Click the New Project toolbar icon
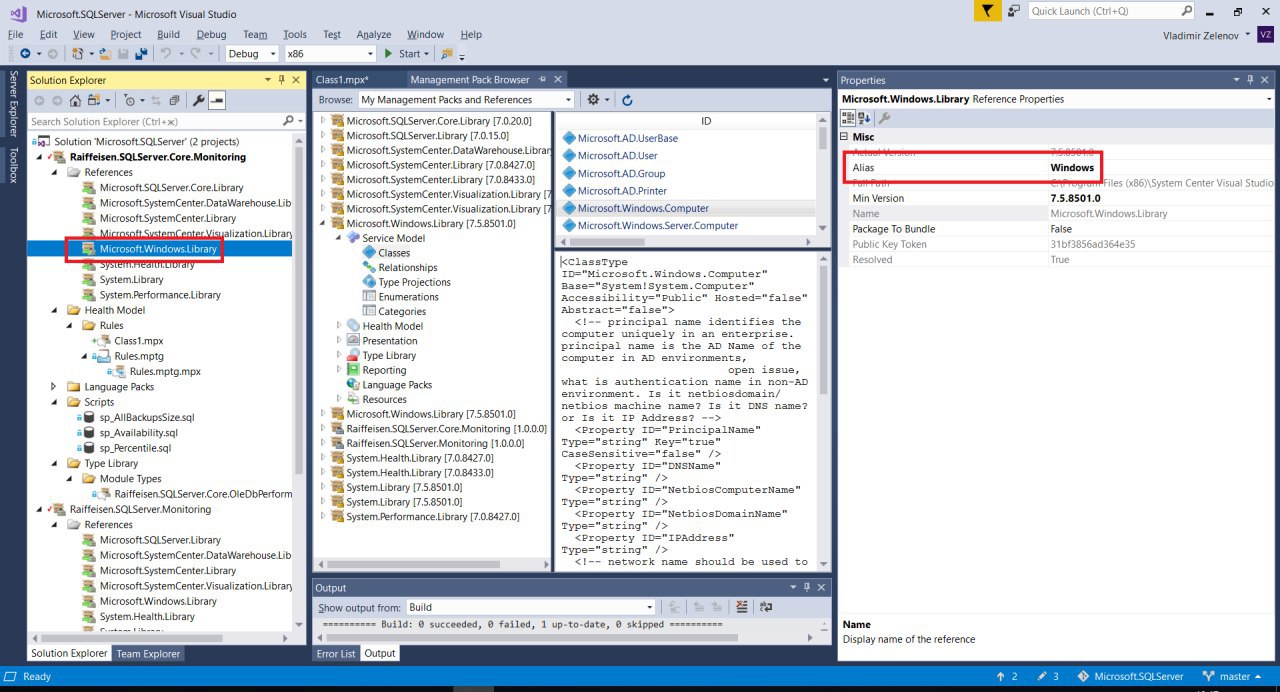 point(78,53)
